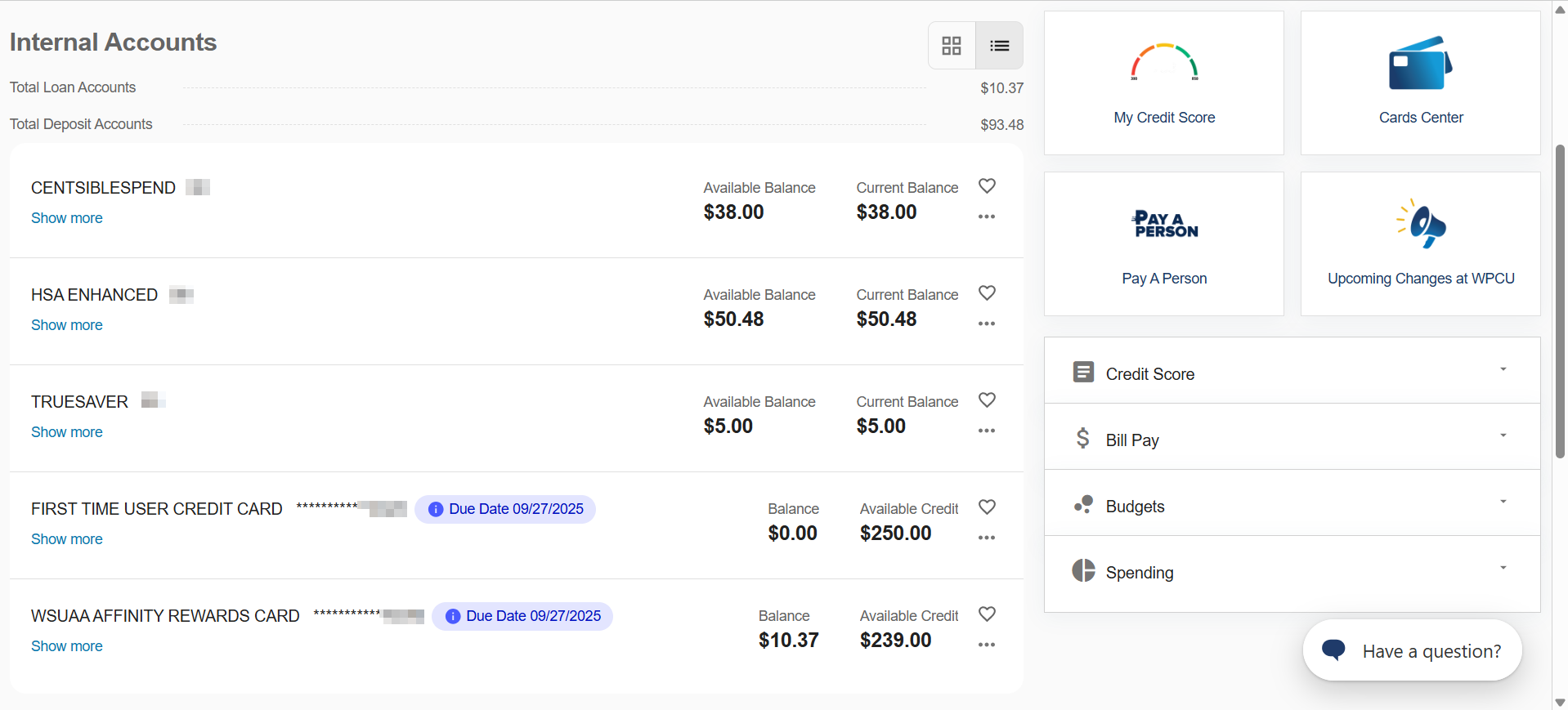Favorite the TRUESAVER account heart
This screenshot has width=1568, height=710.
pyautogui.click(x=987, y=400)
